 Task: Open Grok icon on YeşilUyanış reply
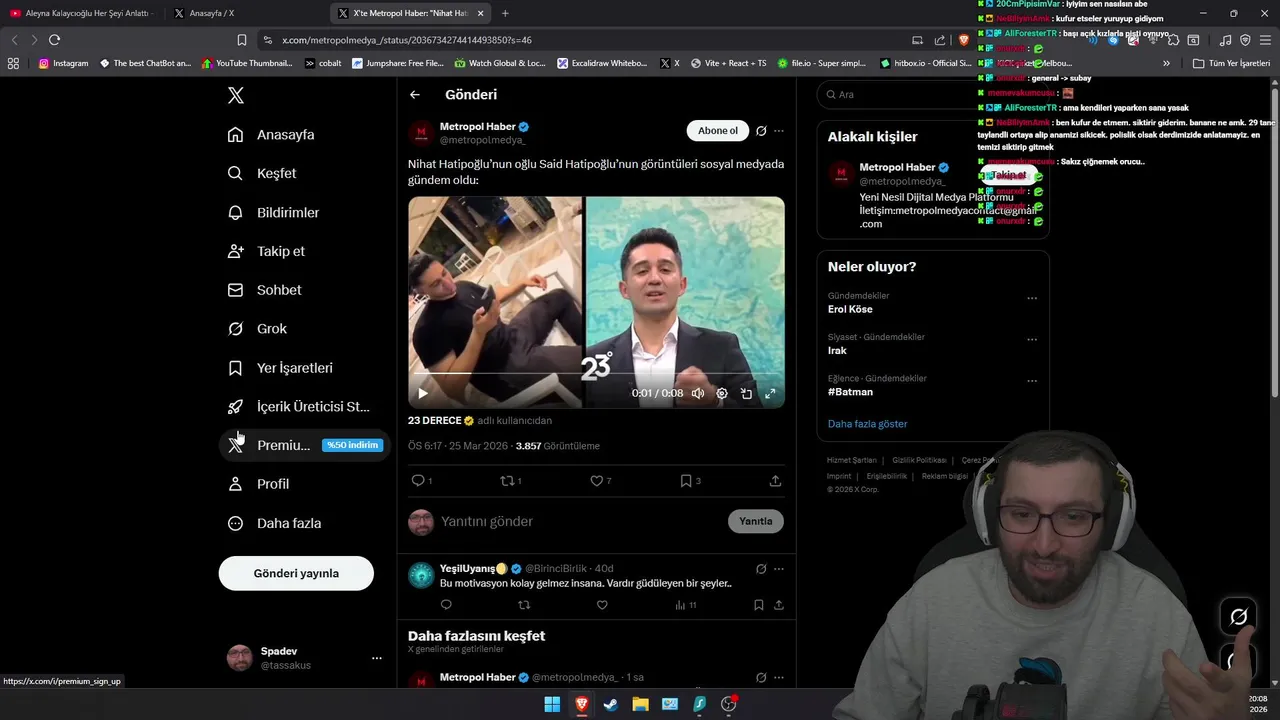pos(761,569)
